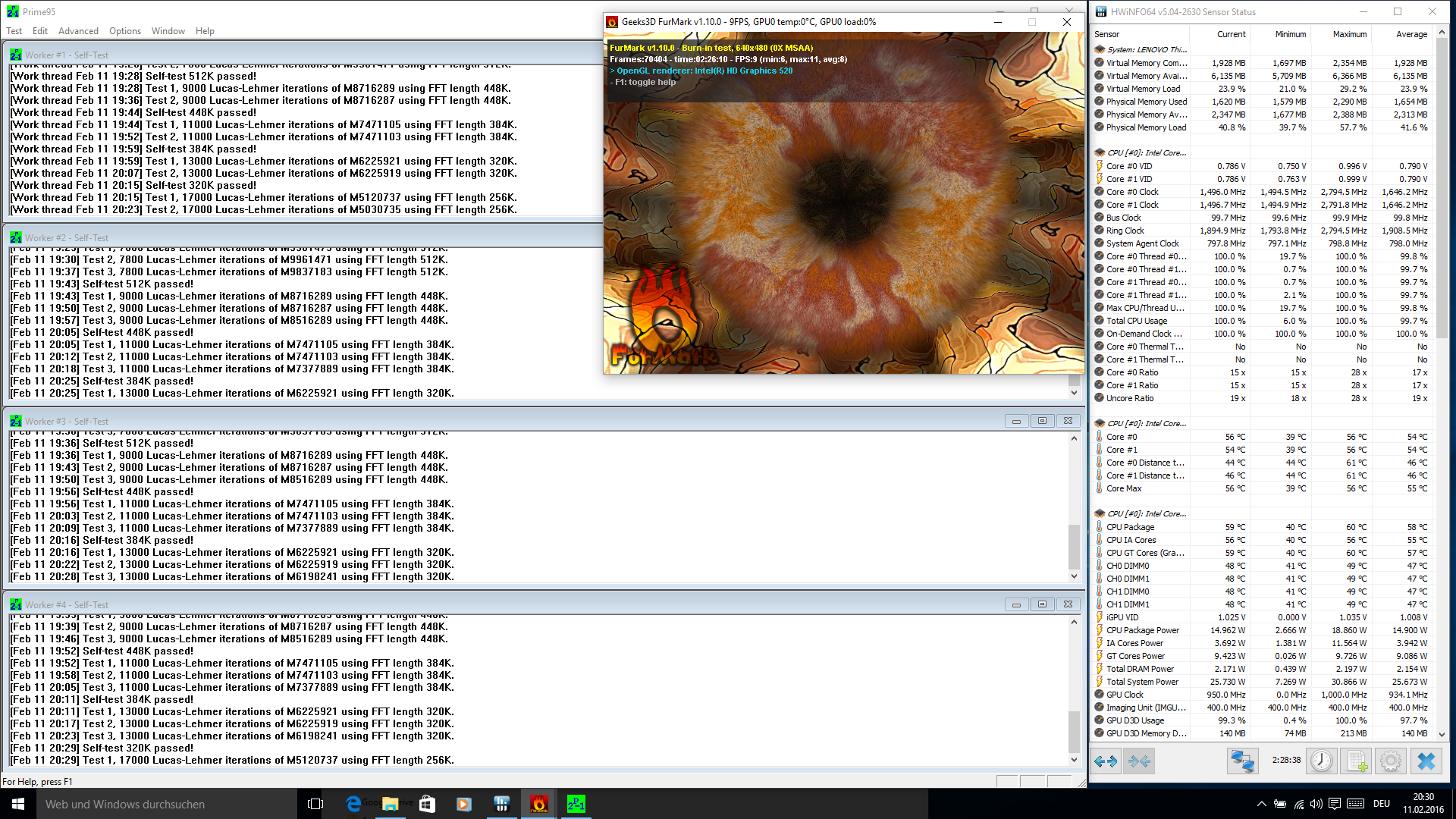This screenshot has width=1456, height=819.
Task: Open HWiNFO sensor settings gear button
Action: point(1391,761)
